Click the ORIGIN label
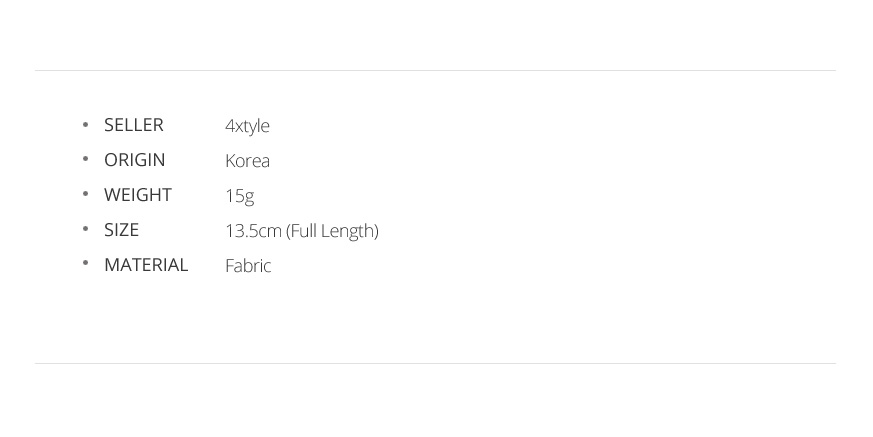873x437 pixels. coord(134,160)
